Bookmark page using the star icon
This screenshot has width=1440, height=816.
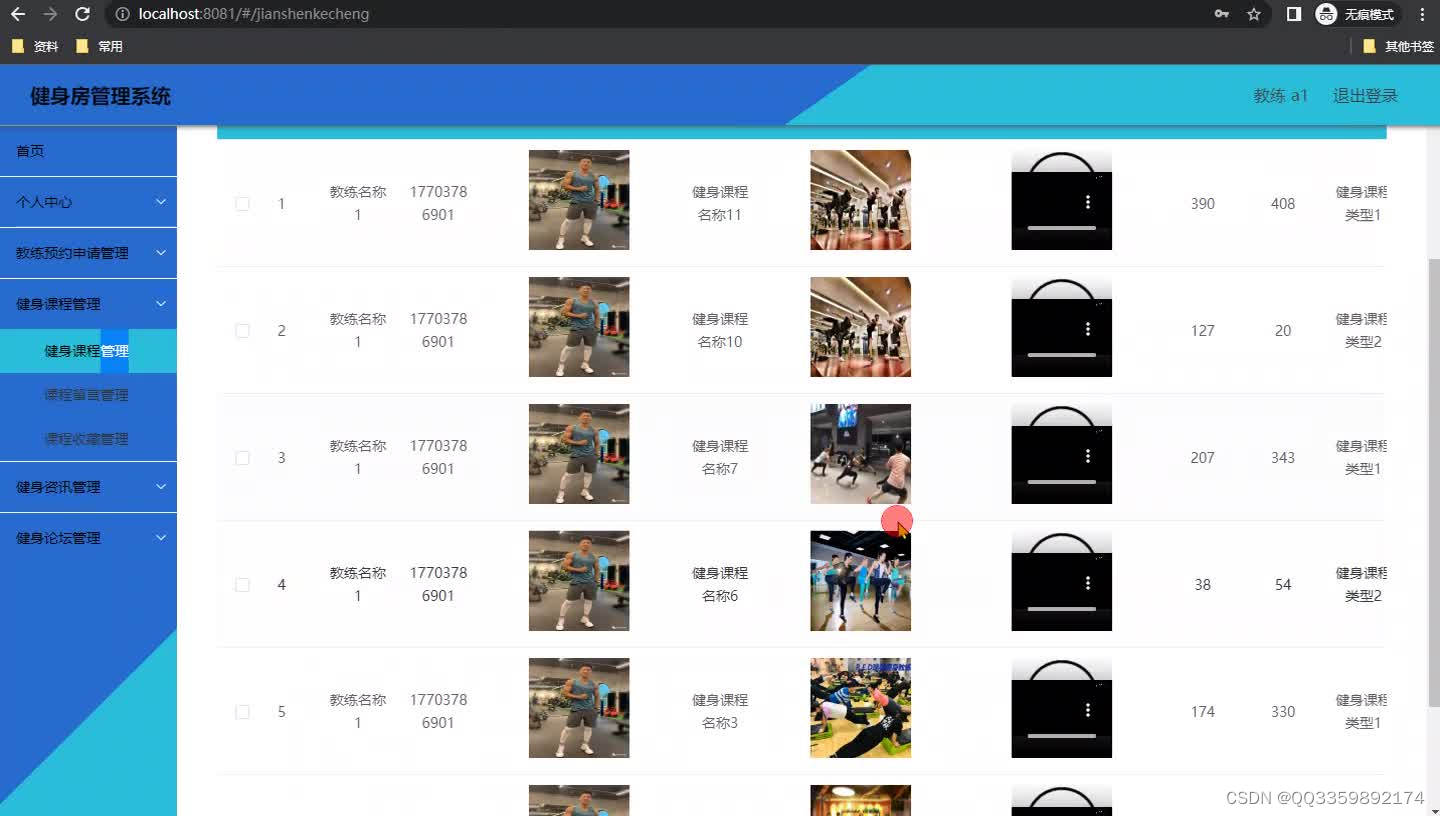[1254, 14]
